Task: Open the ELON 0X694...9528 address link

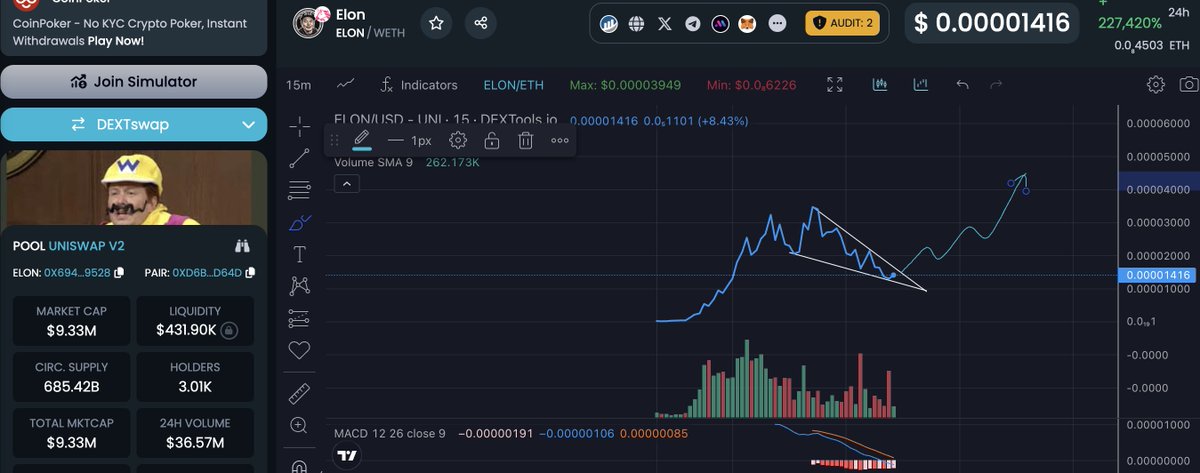Action: coord(78,272)
